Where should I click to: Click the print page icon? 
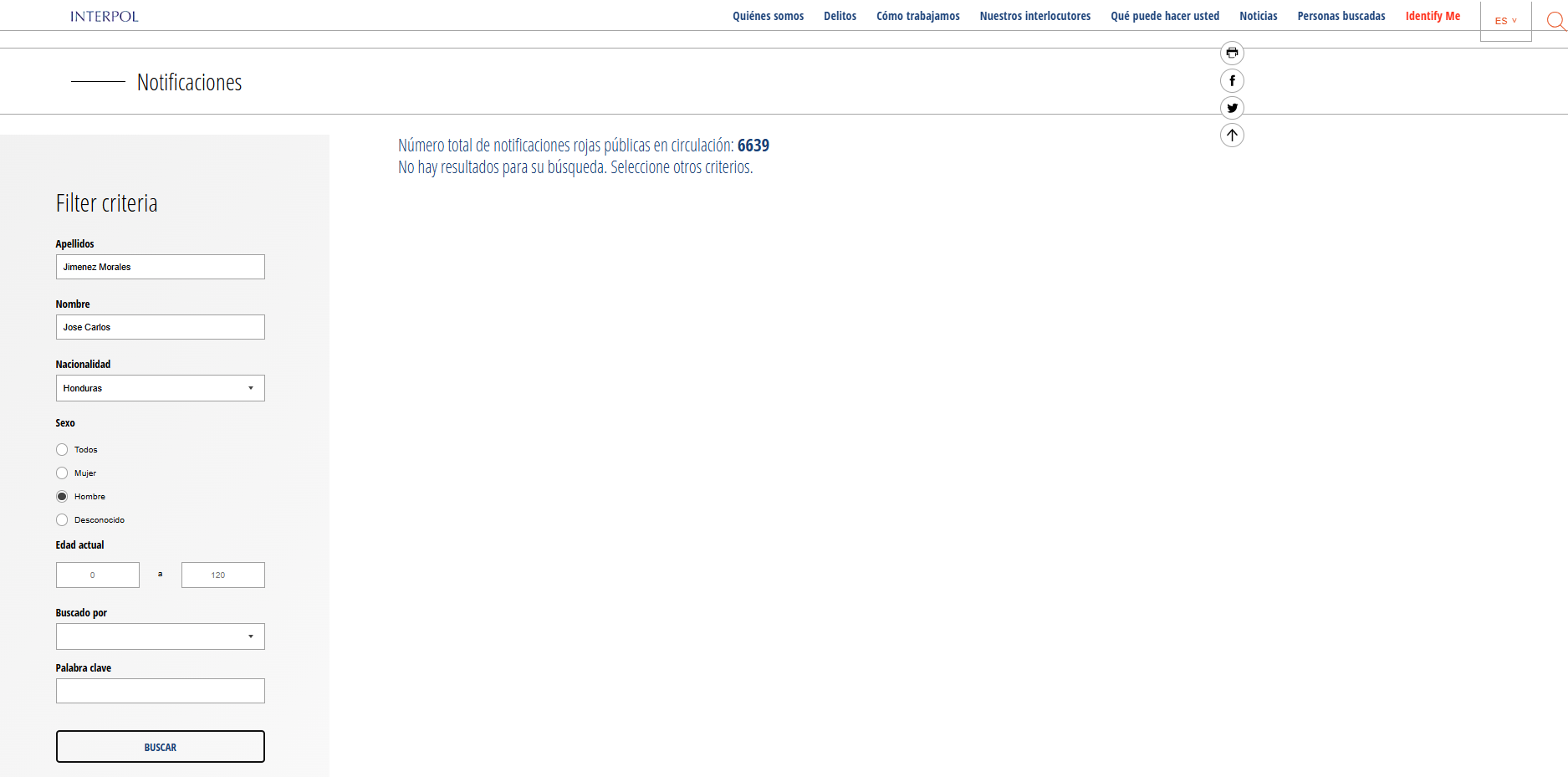(1232, 54)
